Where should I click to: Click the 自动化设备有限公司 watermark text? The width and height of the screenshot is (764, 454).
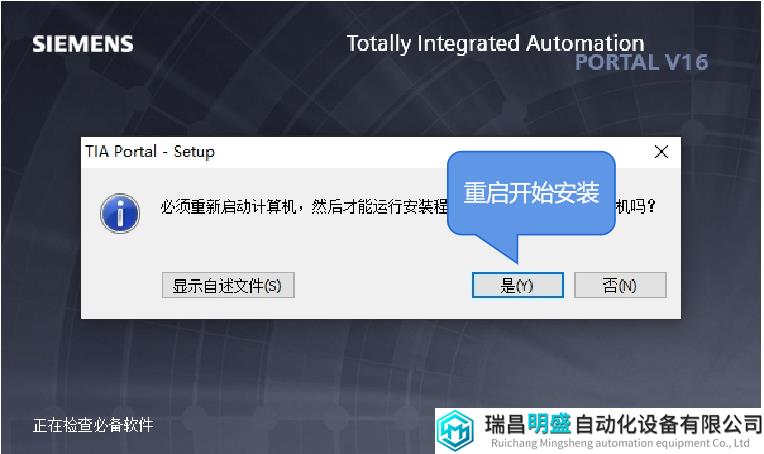668,424
